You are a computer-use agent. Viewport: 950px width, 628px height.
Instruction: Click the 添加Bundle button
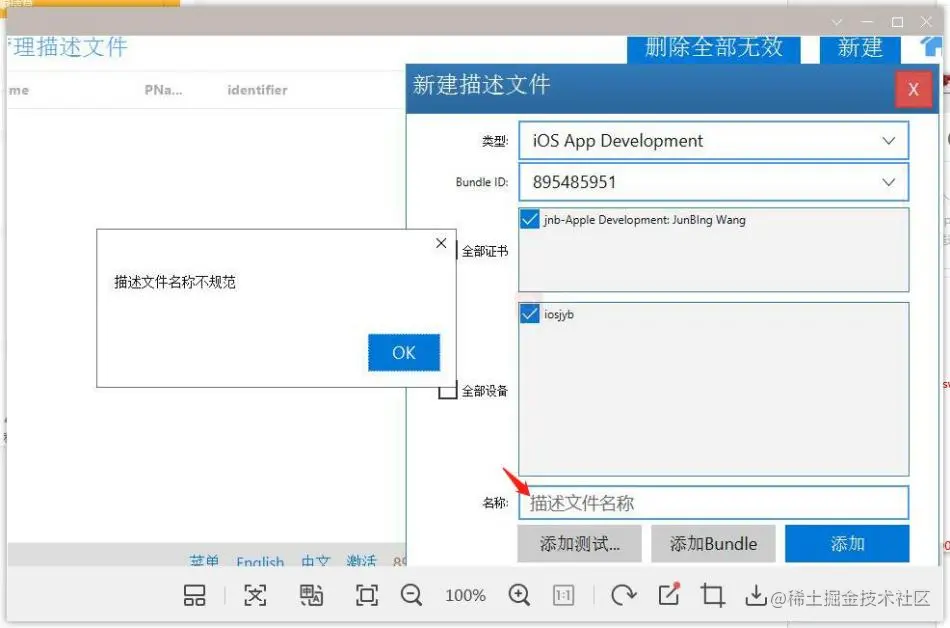click(713, 544)
